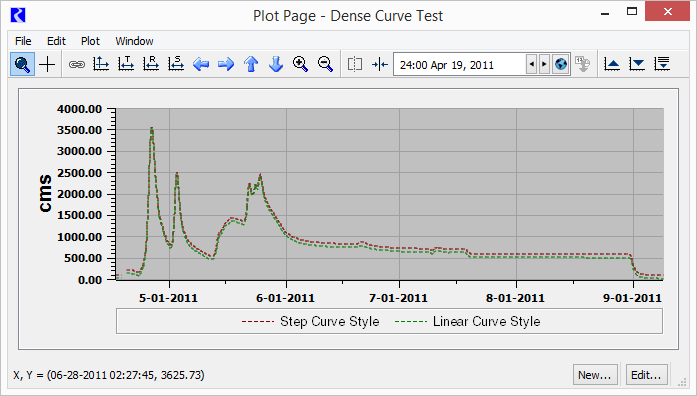This screenshot has width=697, height=396.
Task: Open the Plot menu
Action: pyautogui.click(x=90, y=41)
